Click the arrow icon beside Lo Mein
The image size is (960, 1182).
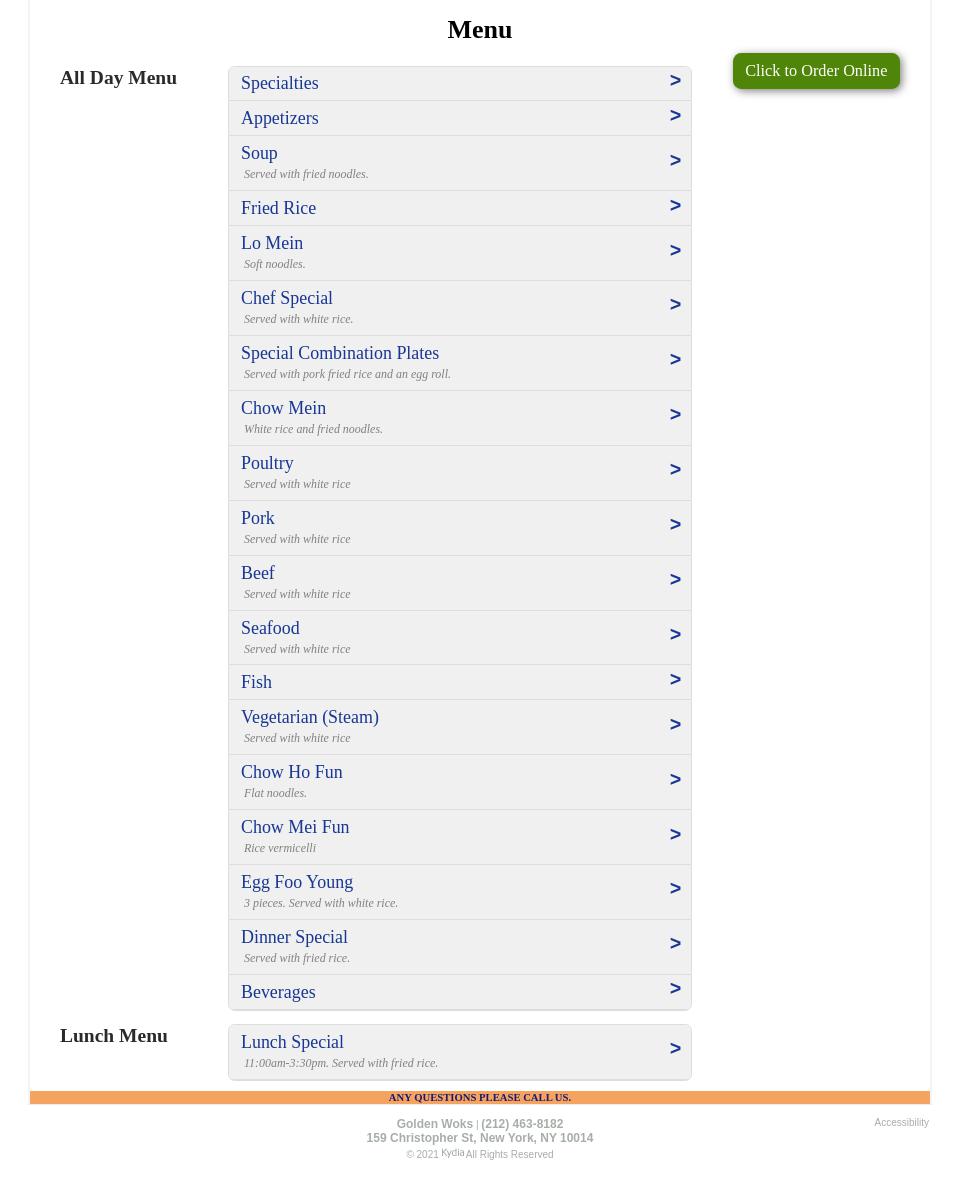[674, 251]
